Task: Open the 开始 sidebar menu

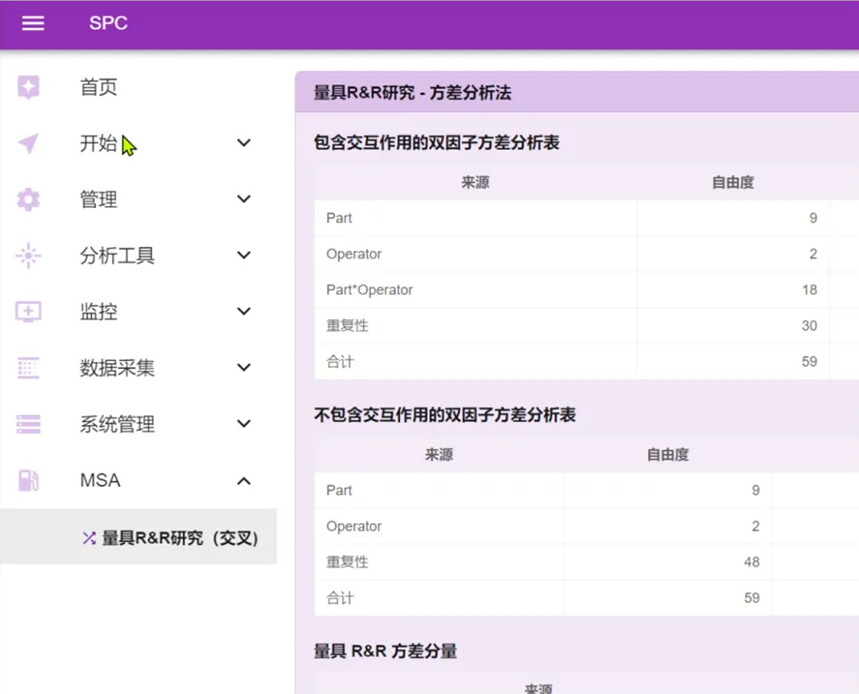Action: [99, 144]
